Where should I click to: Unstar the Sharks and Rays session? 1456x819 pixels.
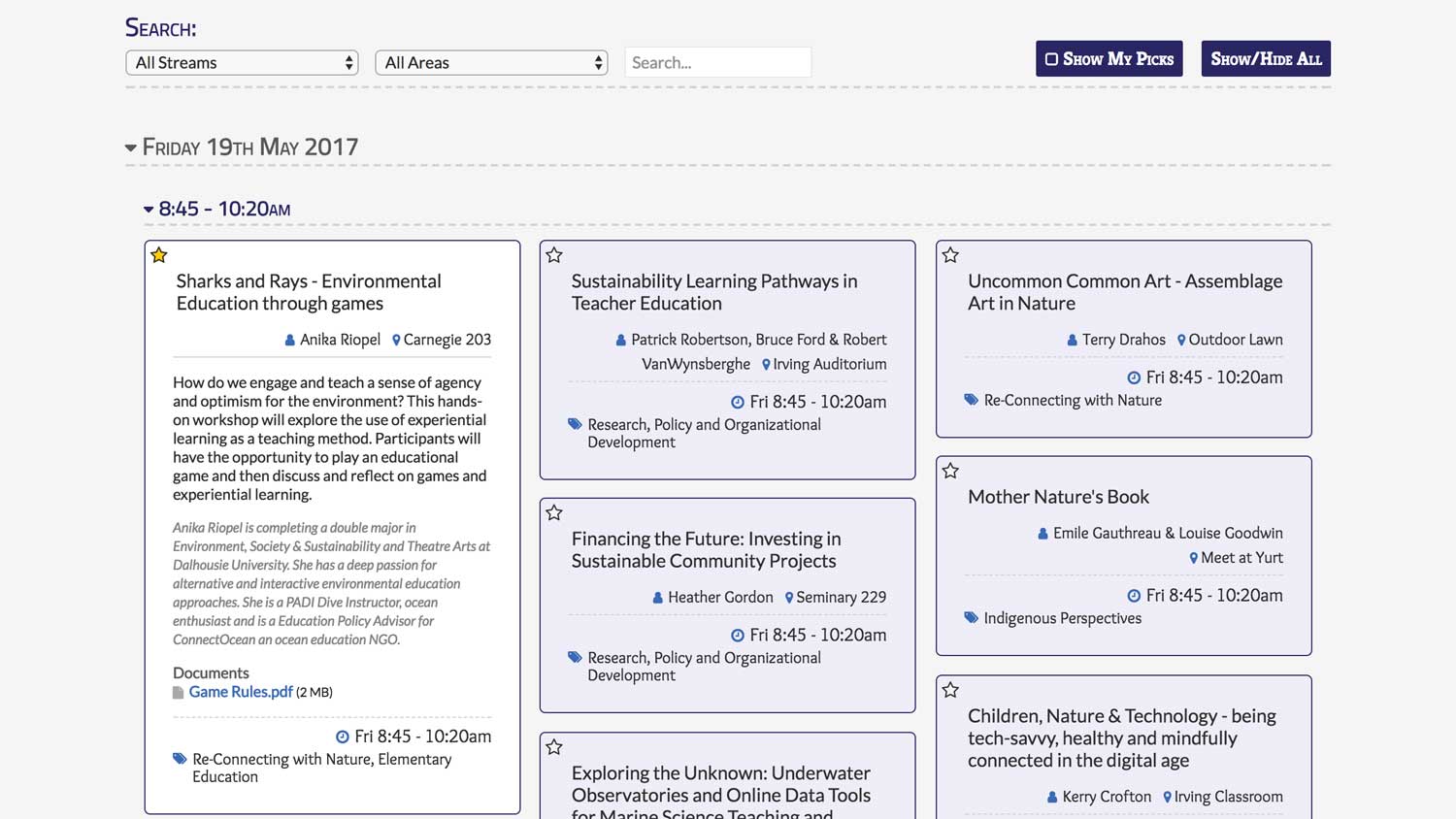coord(159,255)
